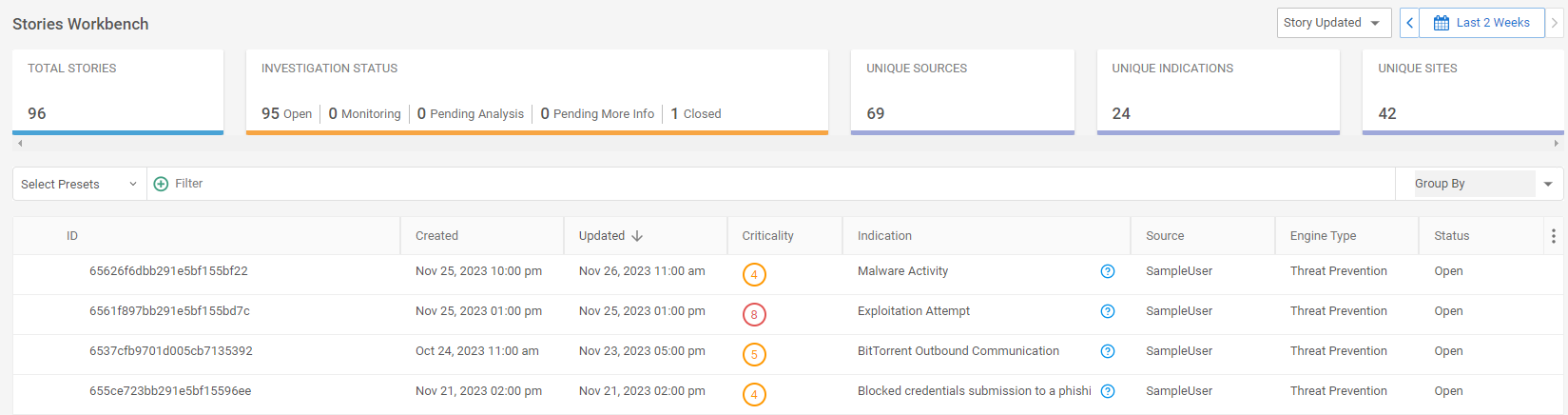This screenshot has width=1568, height=415.
Task: Filter by 95 Open investigation status
Action: [x=286, y=113]
